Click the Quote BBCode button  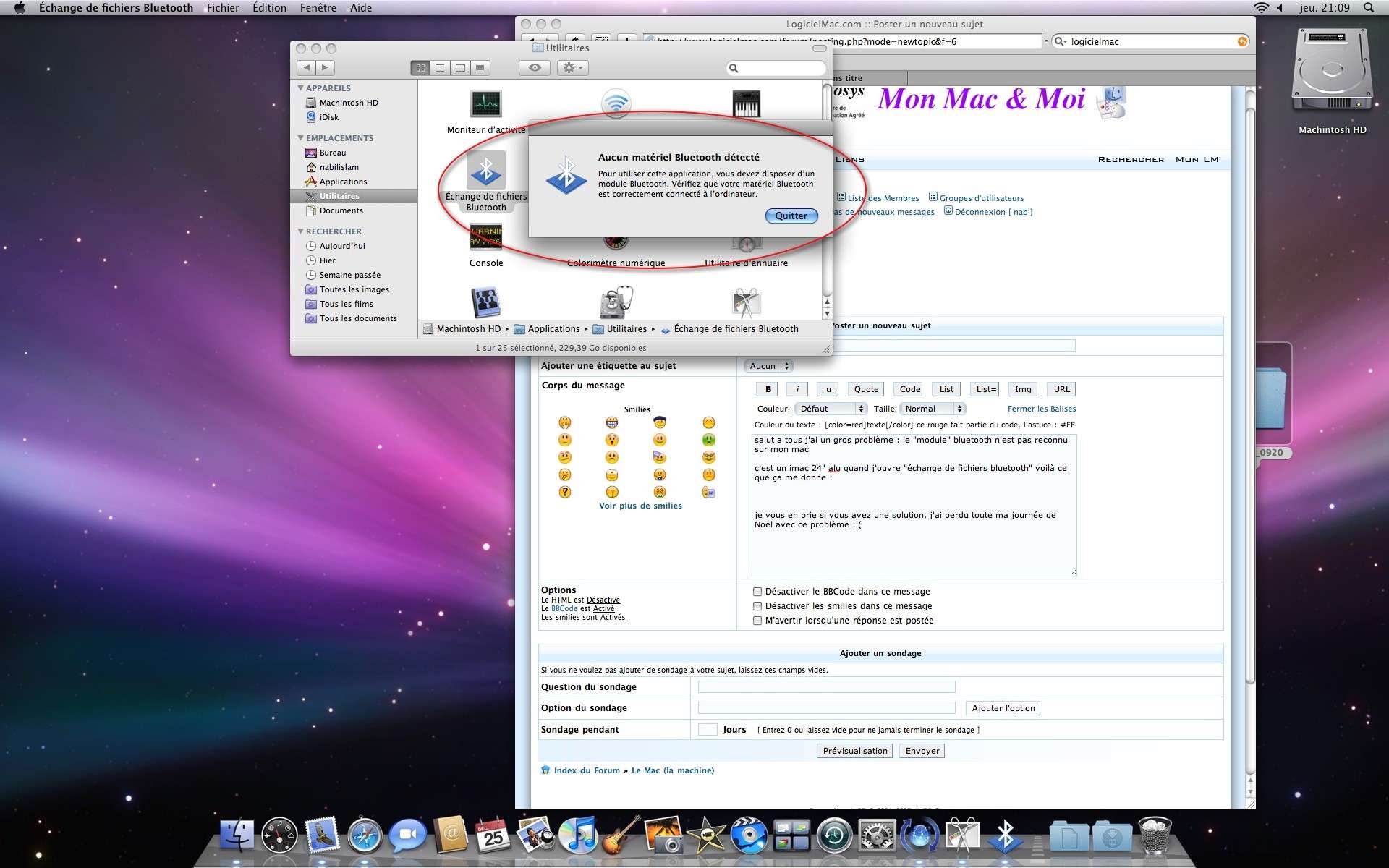(866, 389)
